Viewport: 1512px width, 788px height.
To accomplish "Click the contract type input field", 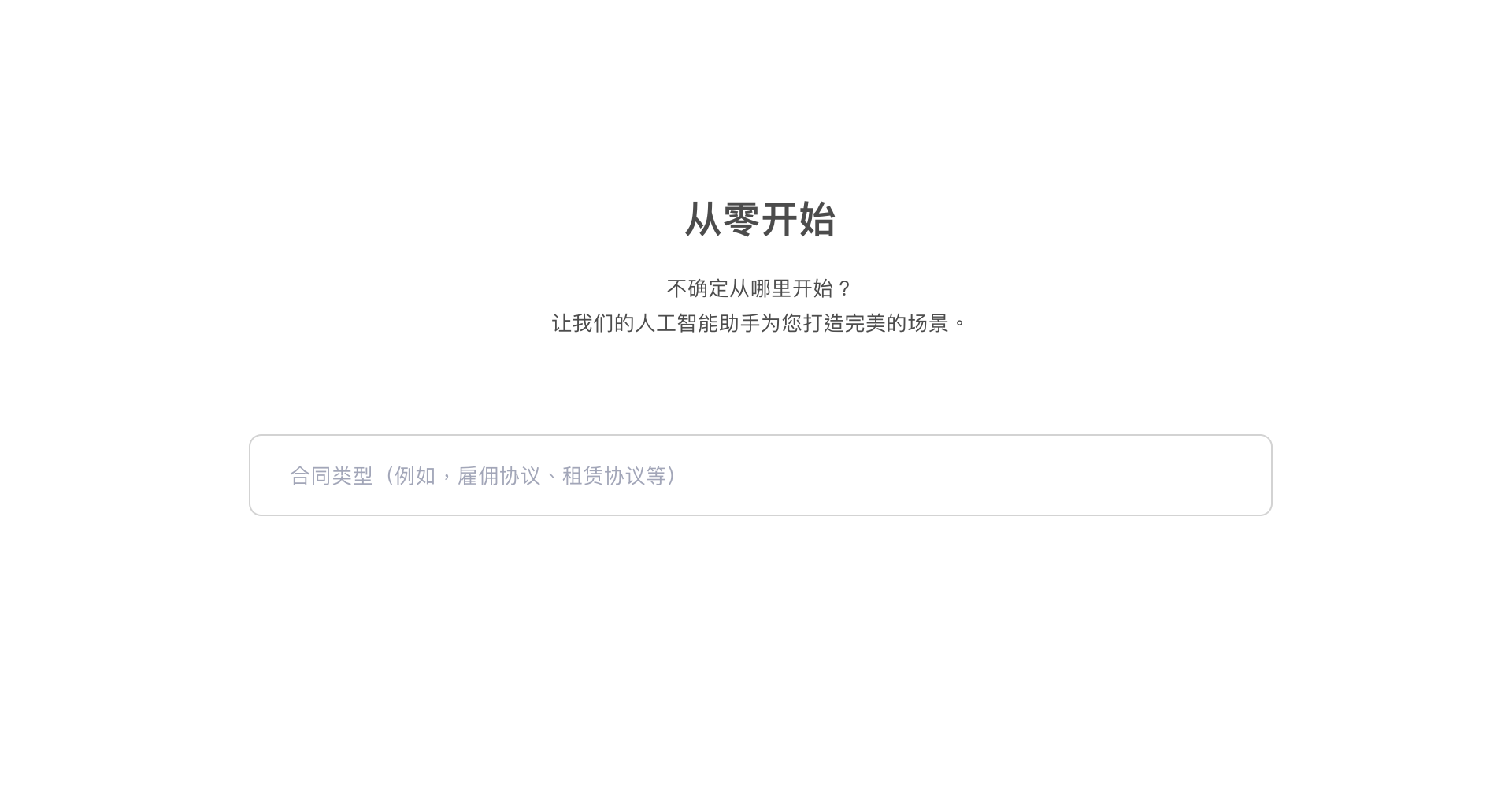I will (x=760, y=475).
